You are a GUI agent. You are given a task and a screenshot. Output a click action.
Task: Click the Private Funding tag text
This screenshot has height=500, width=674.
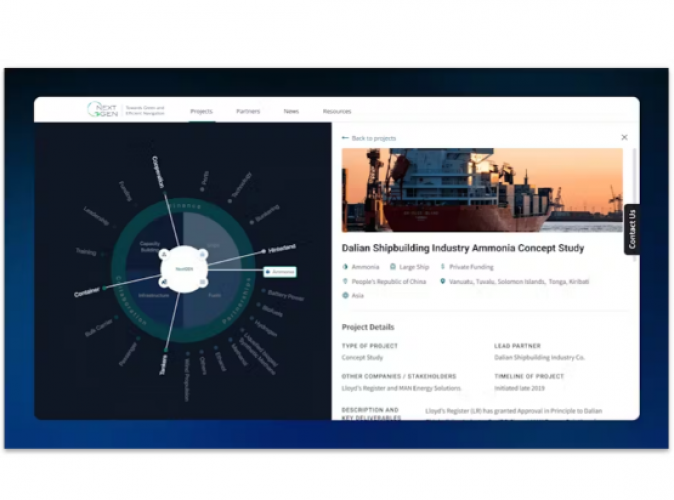(471, 267)
